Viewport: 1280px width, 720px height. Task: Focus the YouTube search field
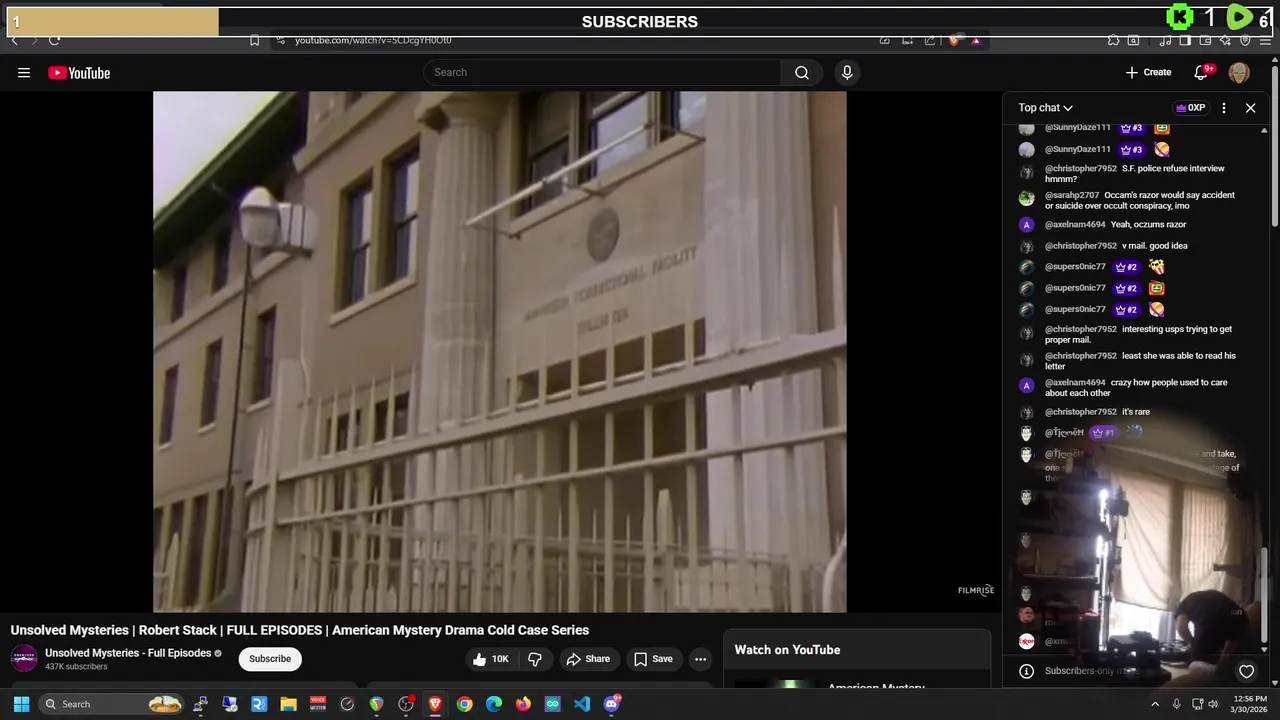602,72
